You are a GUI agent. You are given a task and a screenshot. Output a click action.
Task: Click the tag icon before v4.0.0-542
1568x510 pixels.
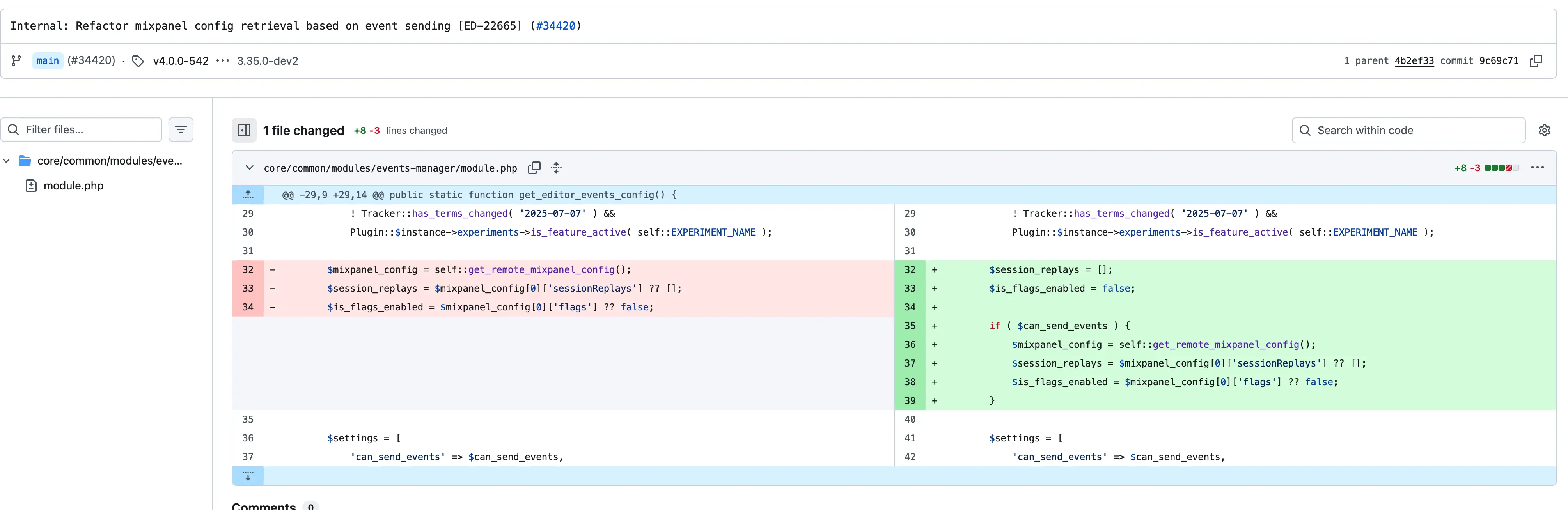click(x=138, y=61)
